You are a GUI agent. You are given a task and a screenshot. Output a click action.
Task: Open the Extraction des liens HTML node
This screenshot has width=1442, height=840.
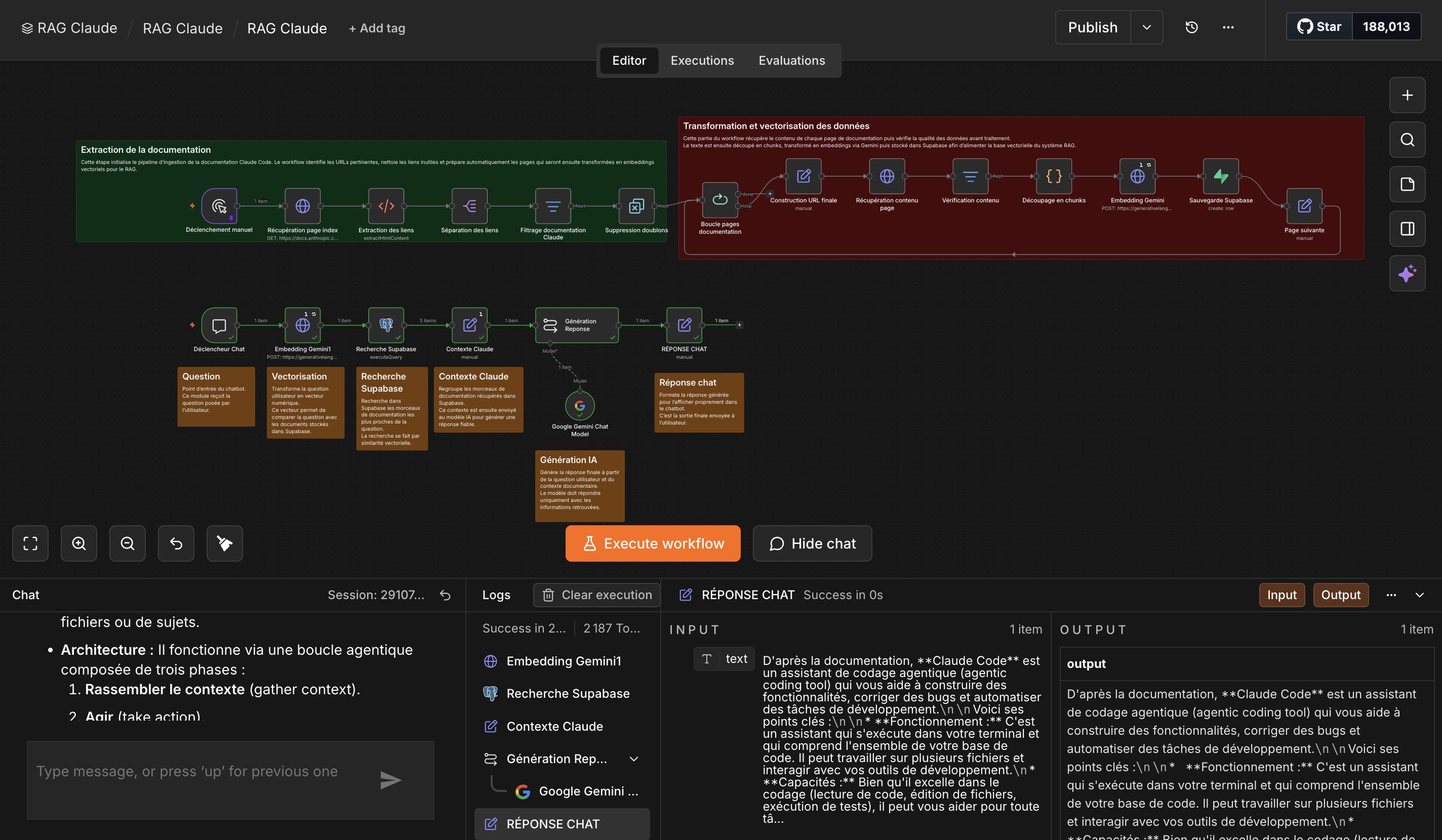tap(386, 206)
